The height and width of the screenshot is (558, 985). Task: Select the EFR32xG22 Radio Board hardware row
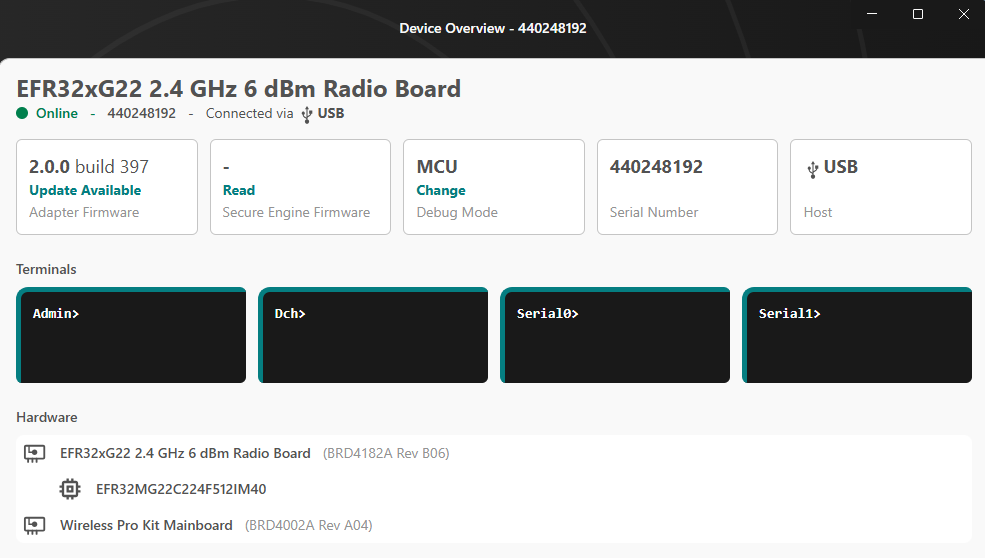[x=494, y=453]
